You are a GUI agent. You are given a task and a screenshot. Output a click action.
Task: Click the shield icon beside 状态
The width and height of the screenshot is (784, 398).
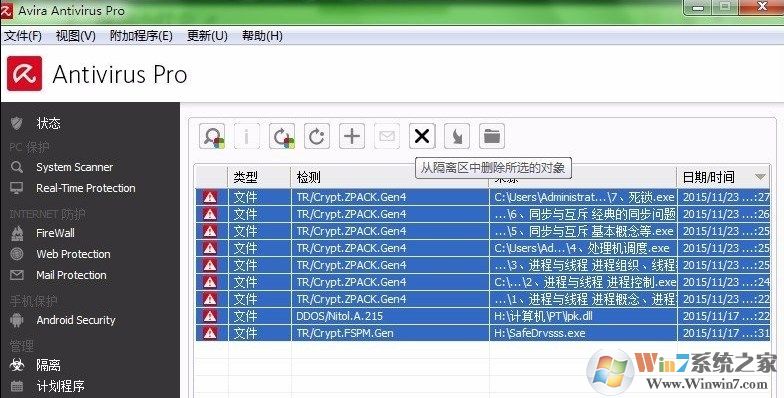point(16,123)
